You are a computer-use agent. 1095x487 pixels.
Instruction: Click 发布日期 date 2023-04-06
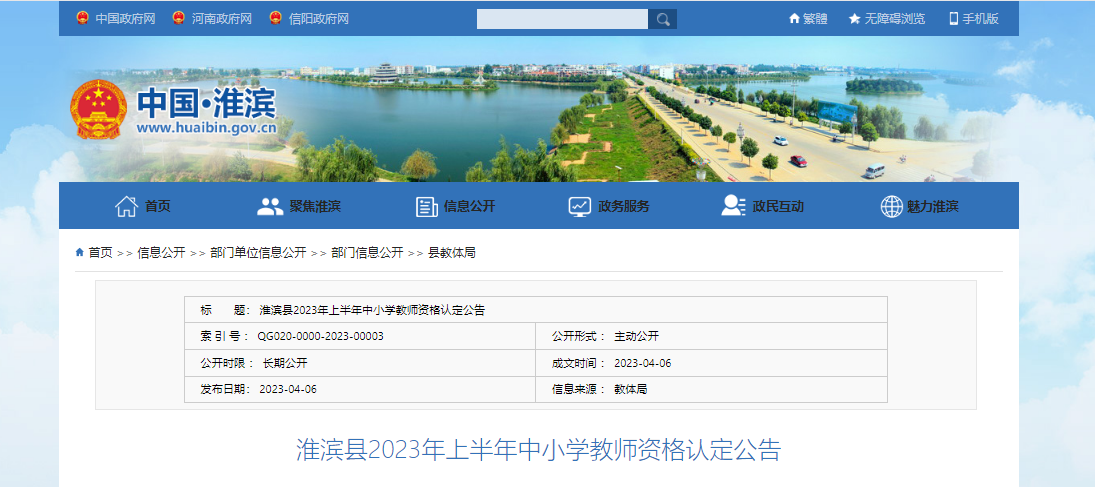click(x=288, y=390)
